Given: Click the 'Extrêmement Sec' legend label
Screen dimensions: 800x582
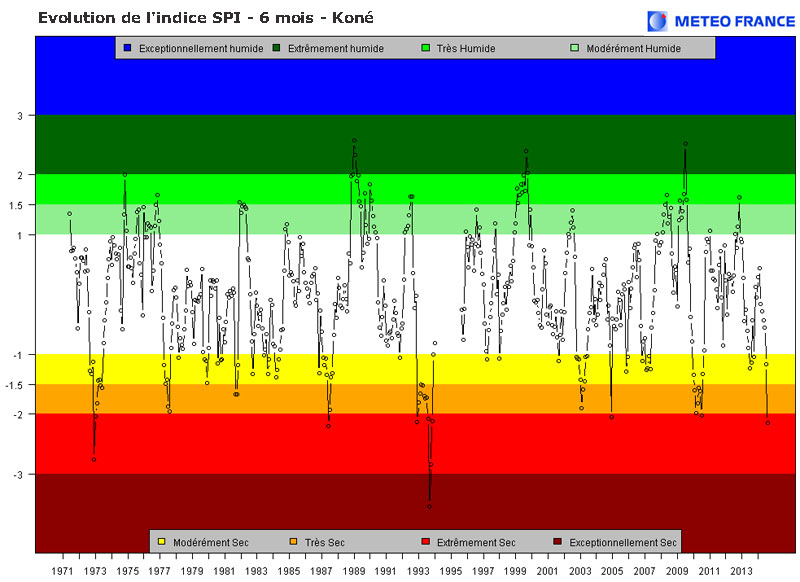Looking at the screenshot, I should (x=476, y=543).
